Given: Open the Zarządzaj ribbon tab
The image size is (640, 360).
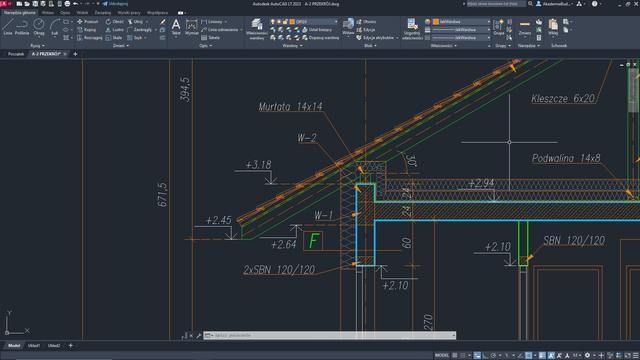Looking at the screenshot, I should point(102,13).
